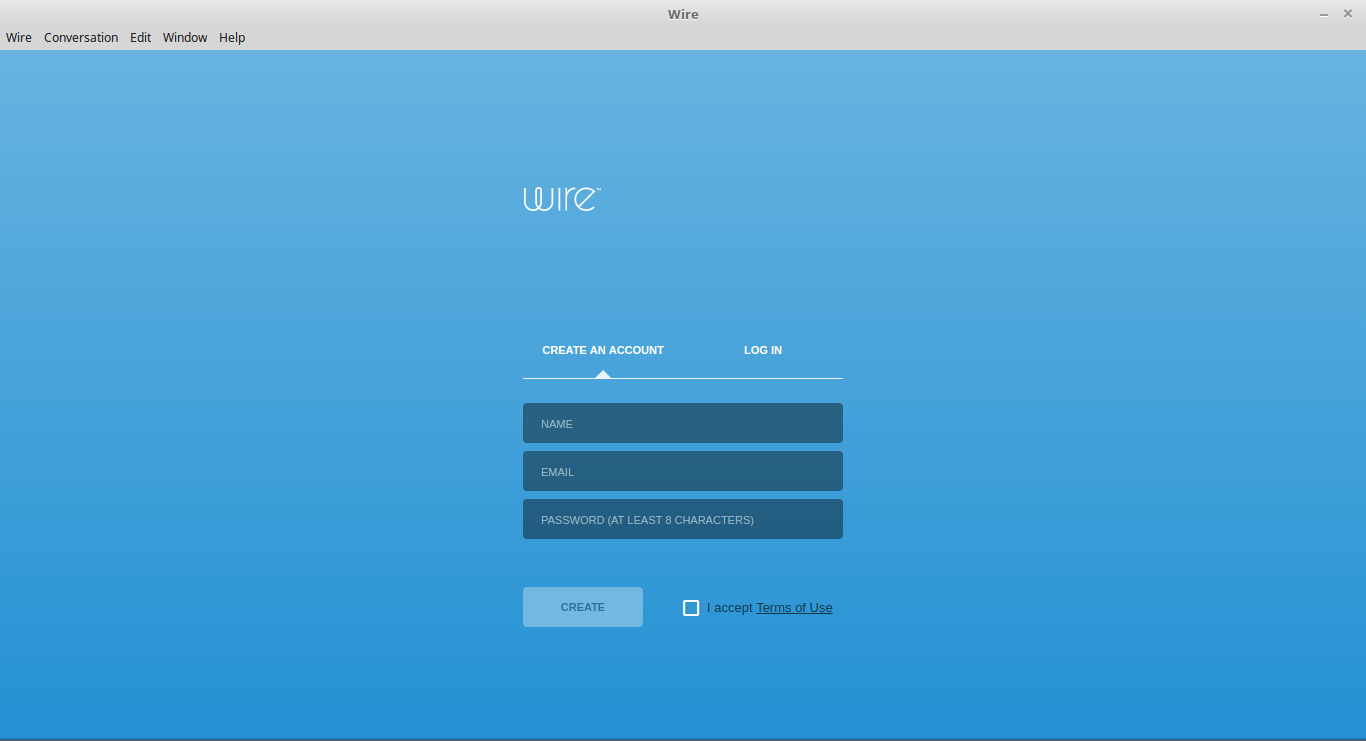Focus the Email input field
Screen dimensions: 1366x741
pos(683,471)
